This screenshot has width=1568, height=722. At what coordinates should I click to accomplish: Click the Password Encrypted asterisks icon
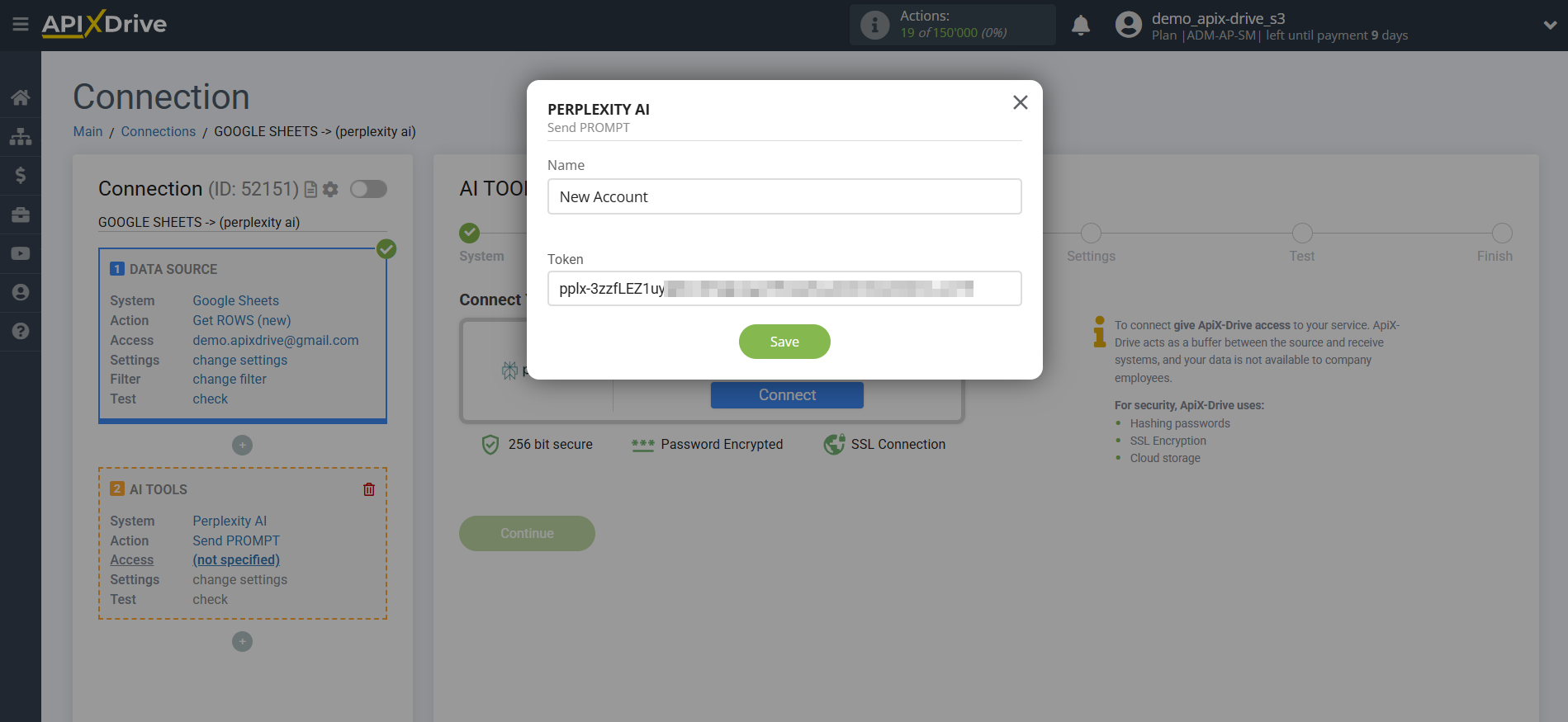642,445
